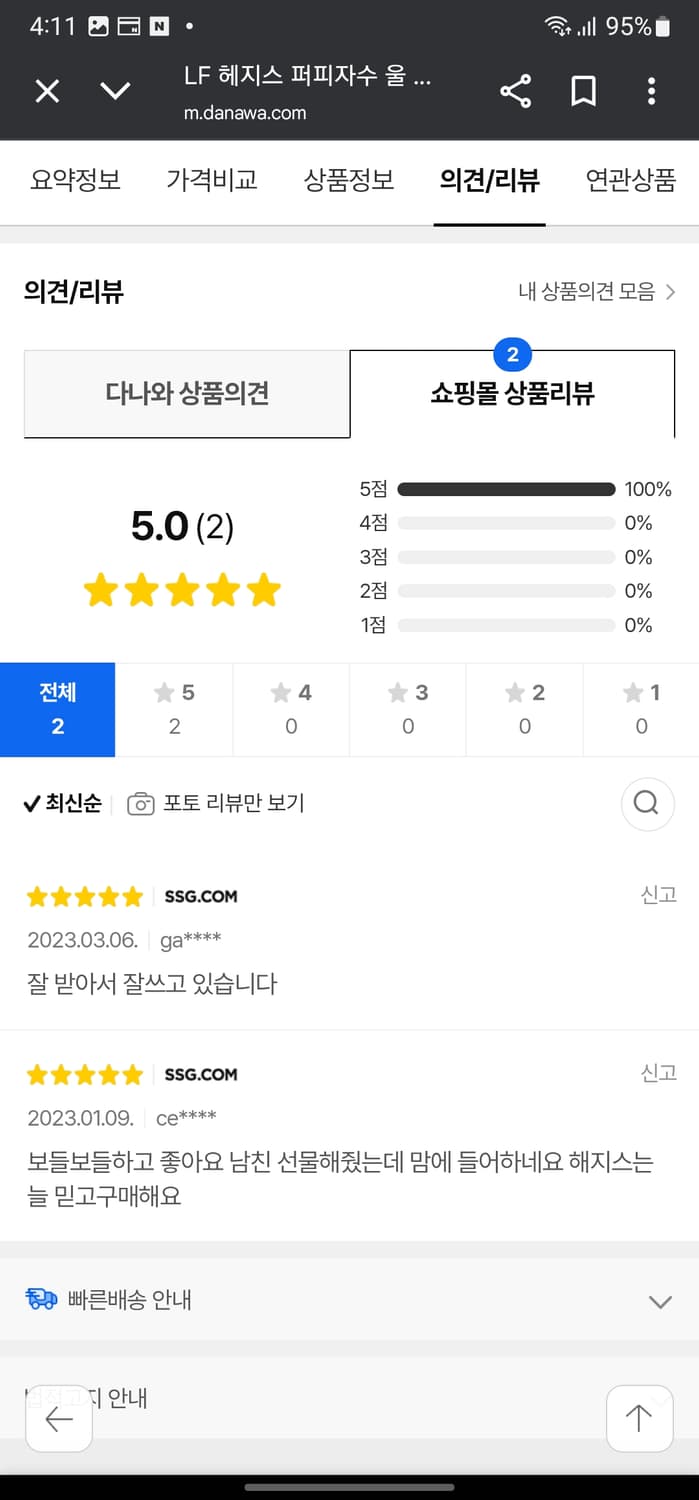Select the 전체 review filter
Screen dimensions: 699x1500
pos(57,709)
